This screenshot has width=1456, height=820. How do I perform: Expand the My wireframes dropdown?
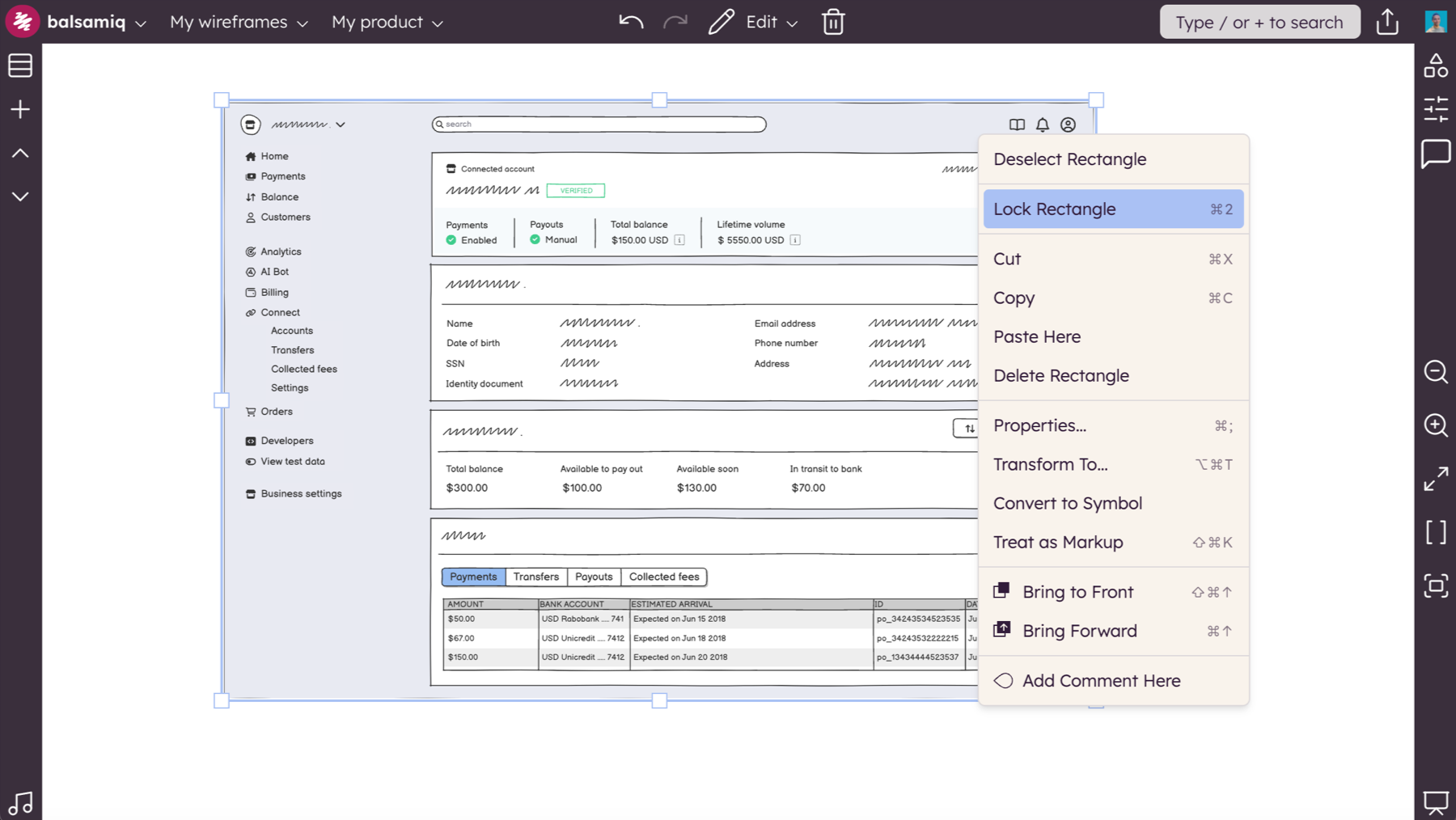239,22
